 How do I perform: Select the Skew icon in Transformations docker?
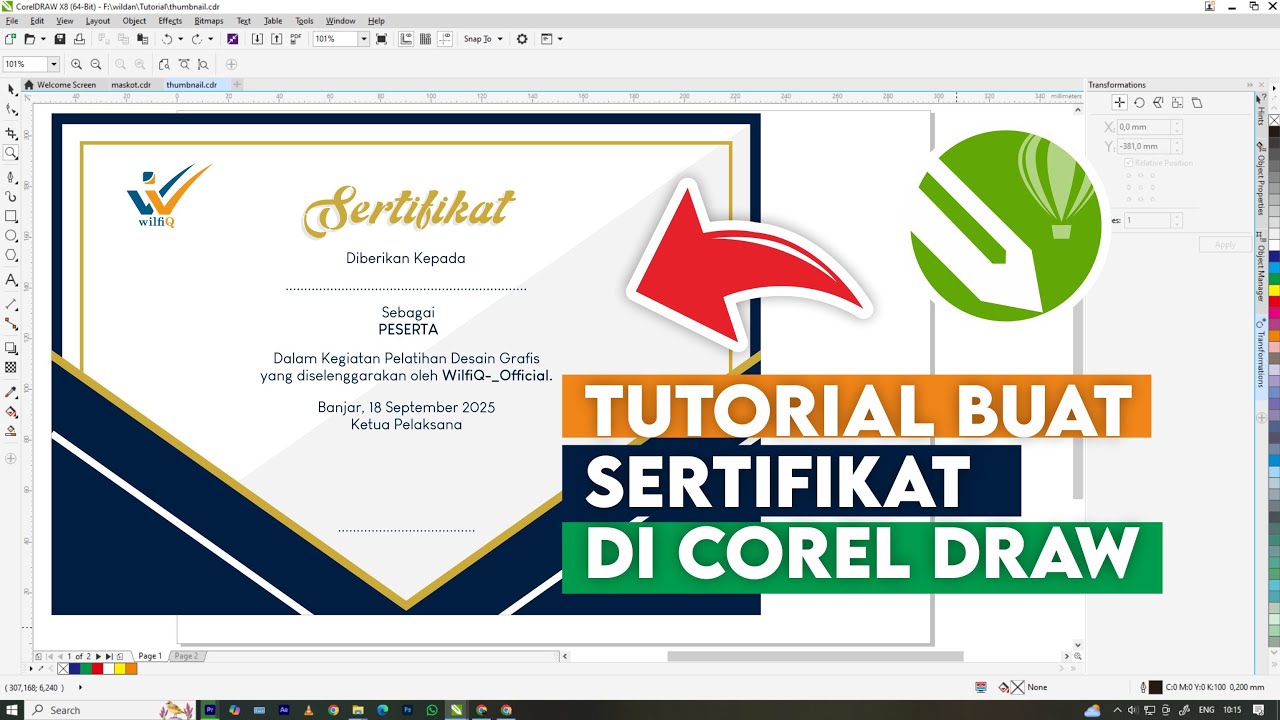[x=1196, y=102]
